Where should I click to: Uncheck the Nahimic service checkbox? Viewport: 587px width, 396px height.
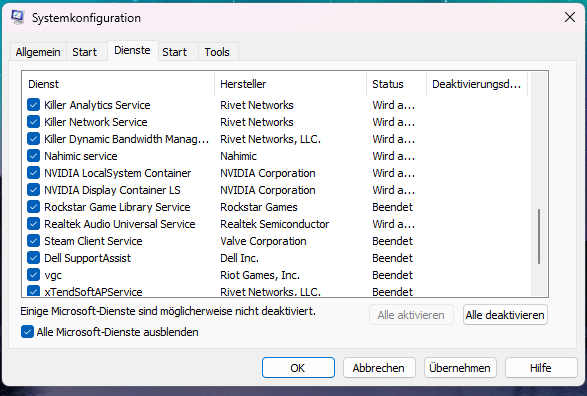click(x=33, y=156)
